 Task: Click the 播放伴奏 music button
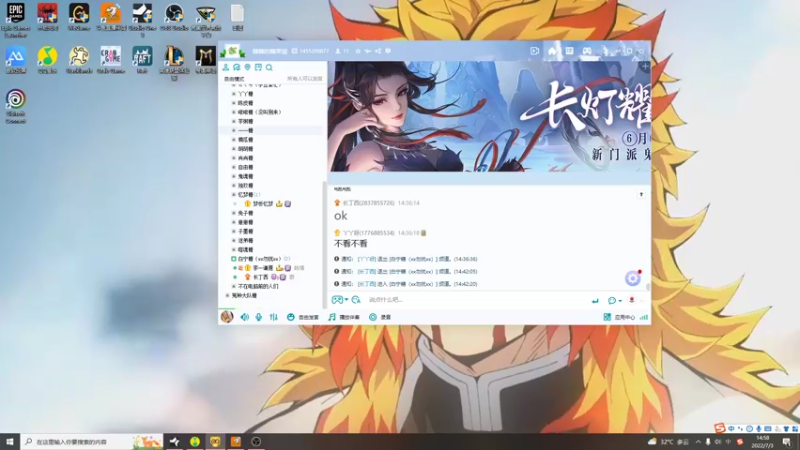[344, 317]
